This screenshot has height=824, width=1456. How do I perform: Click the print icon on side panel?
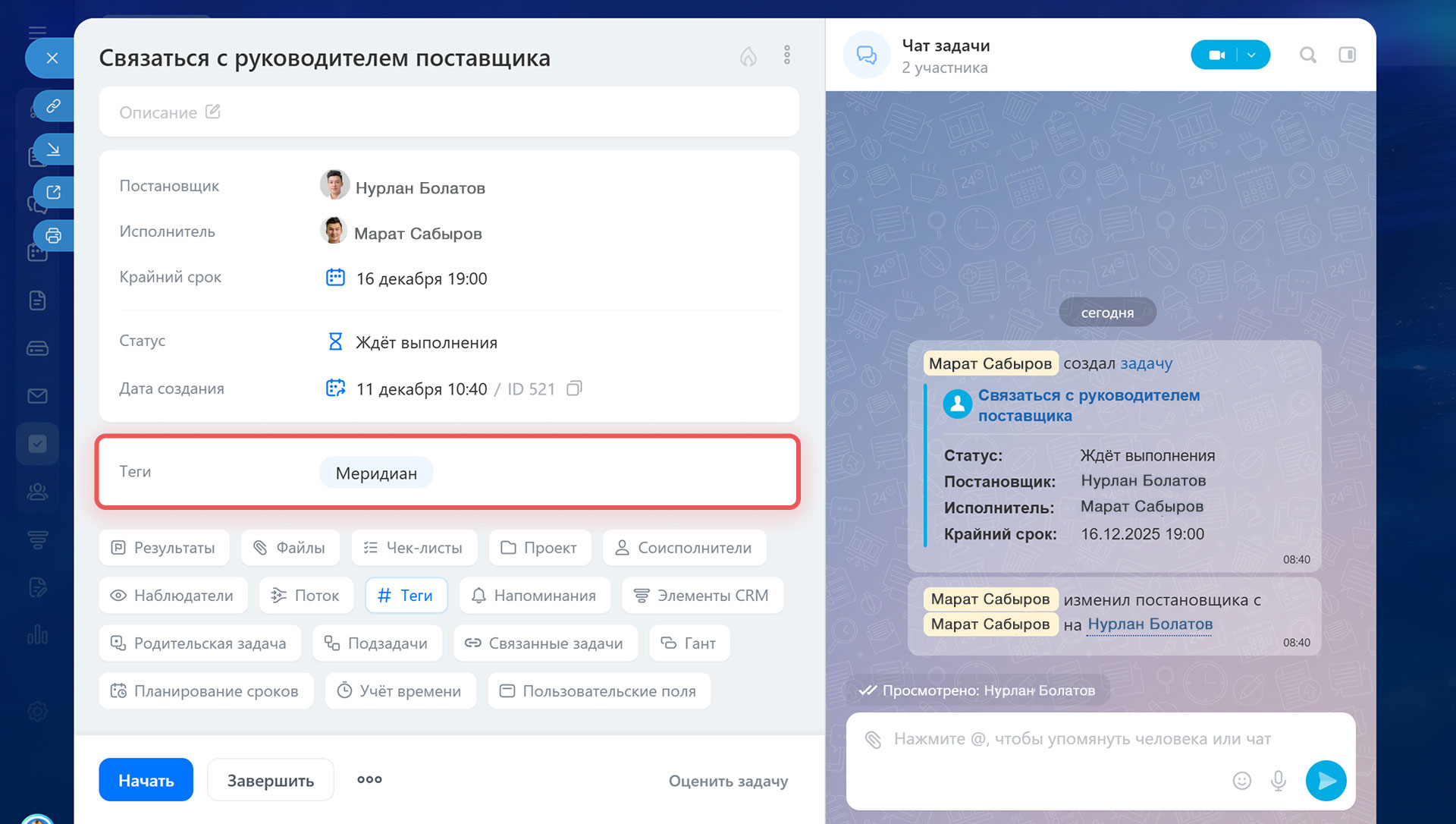(53, 235)
